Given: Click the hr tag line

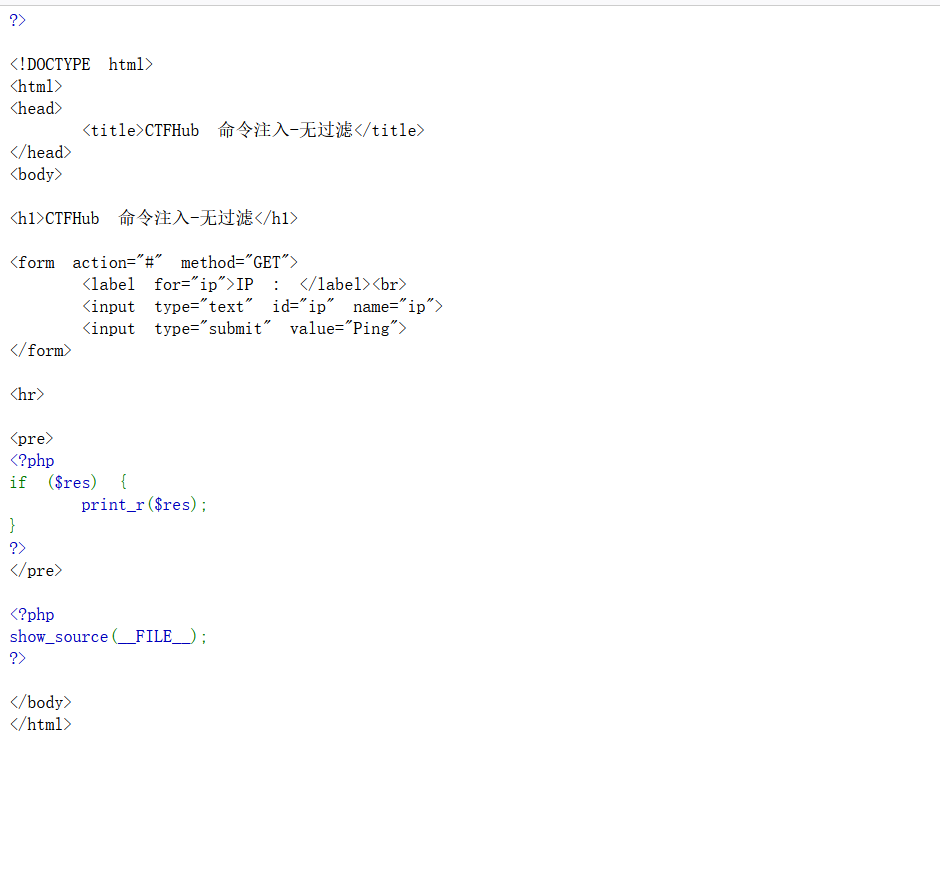Looking at the screenshot, I should coord(27,394).
